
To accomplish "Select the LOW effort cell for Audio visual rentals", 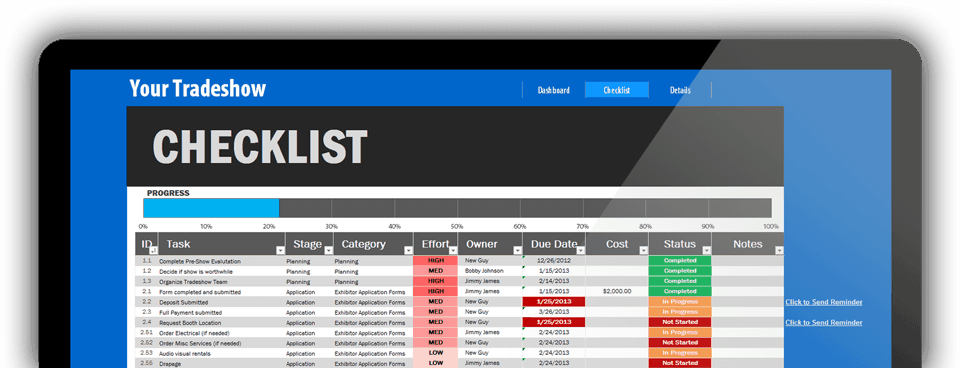I will tap(435, 353).
